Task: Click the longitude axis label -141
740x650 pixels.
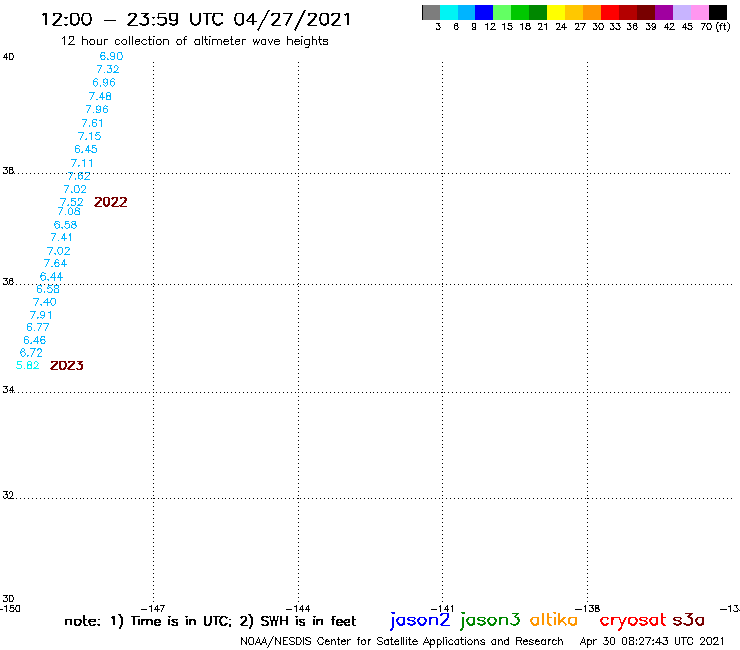Action: (442, 609)
